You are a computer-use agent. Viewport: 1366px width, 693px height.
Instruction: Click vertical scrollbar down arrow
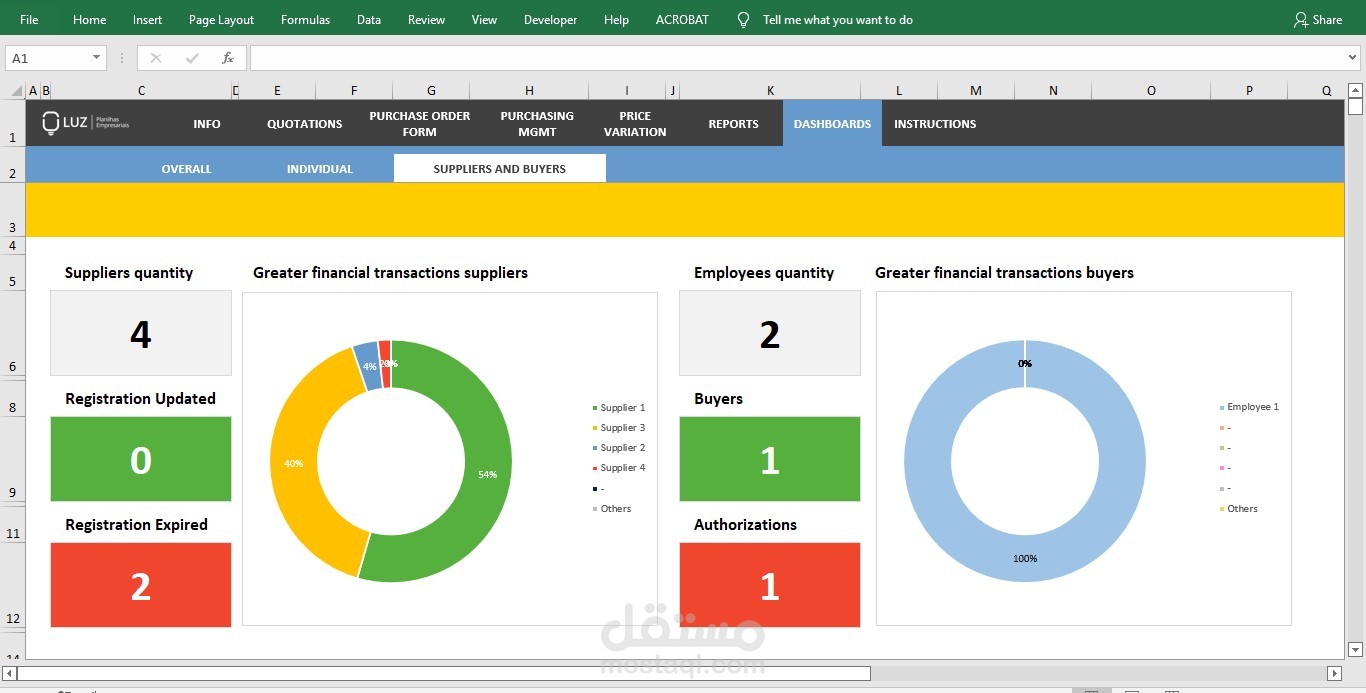[x=1355, y=648]
